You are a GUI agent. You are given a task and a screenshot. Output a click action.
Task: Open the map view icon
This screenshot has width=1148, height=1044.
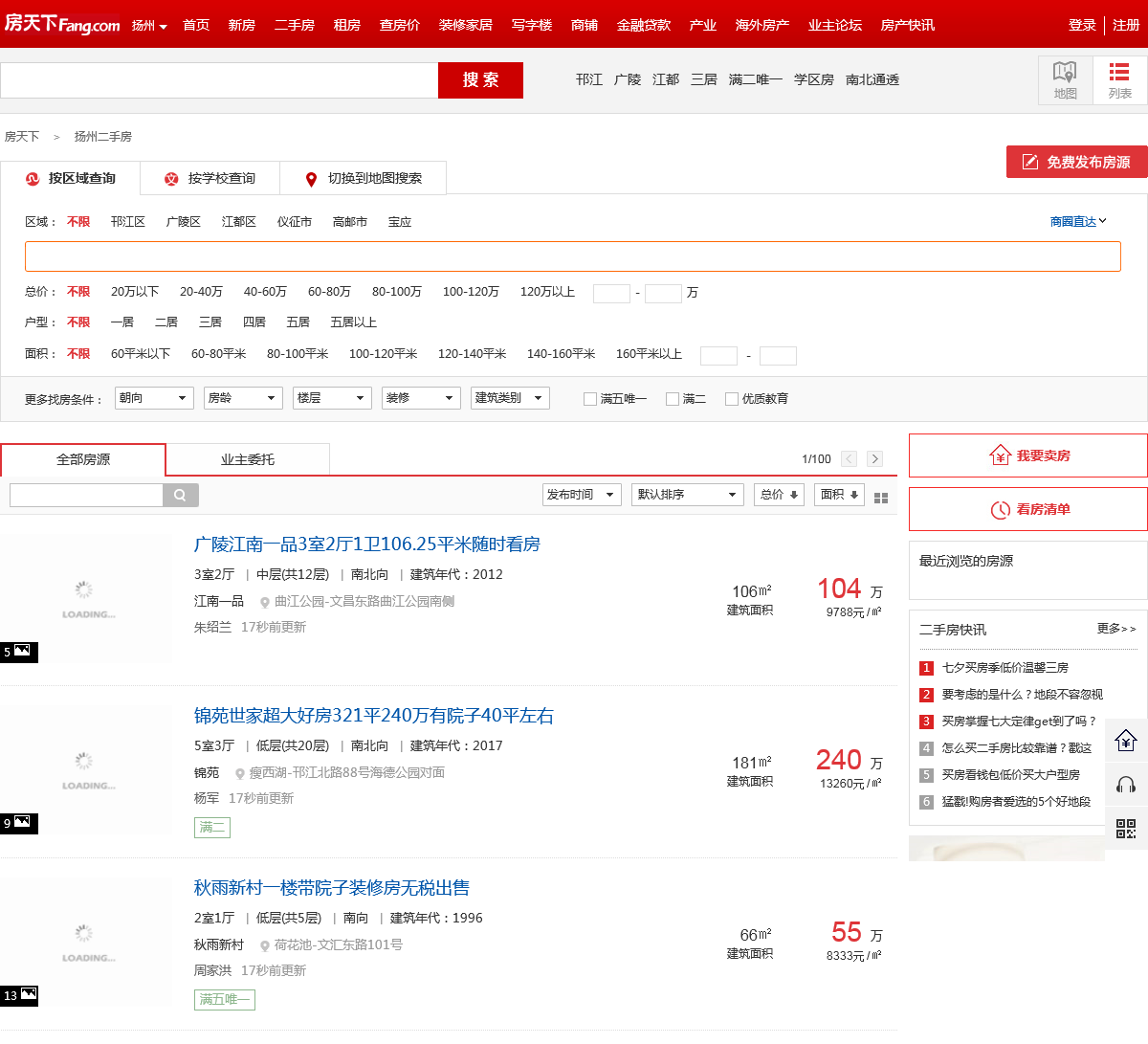click(1065, 79)
